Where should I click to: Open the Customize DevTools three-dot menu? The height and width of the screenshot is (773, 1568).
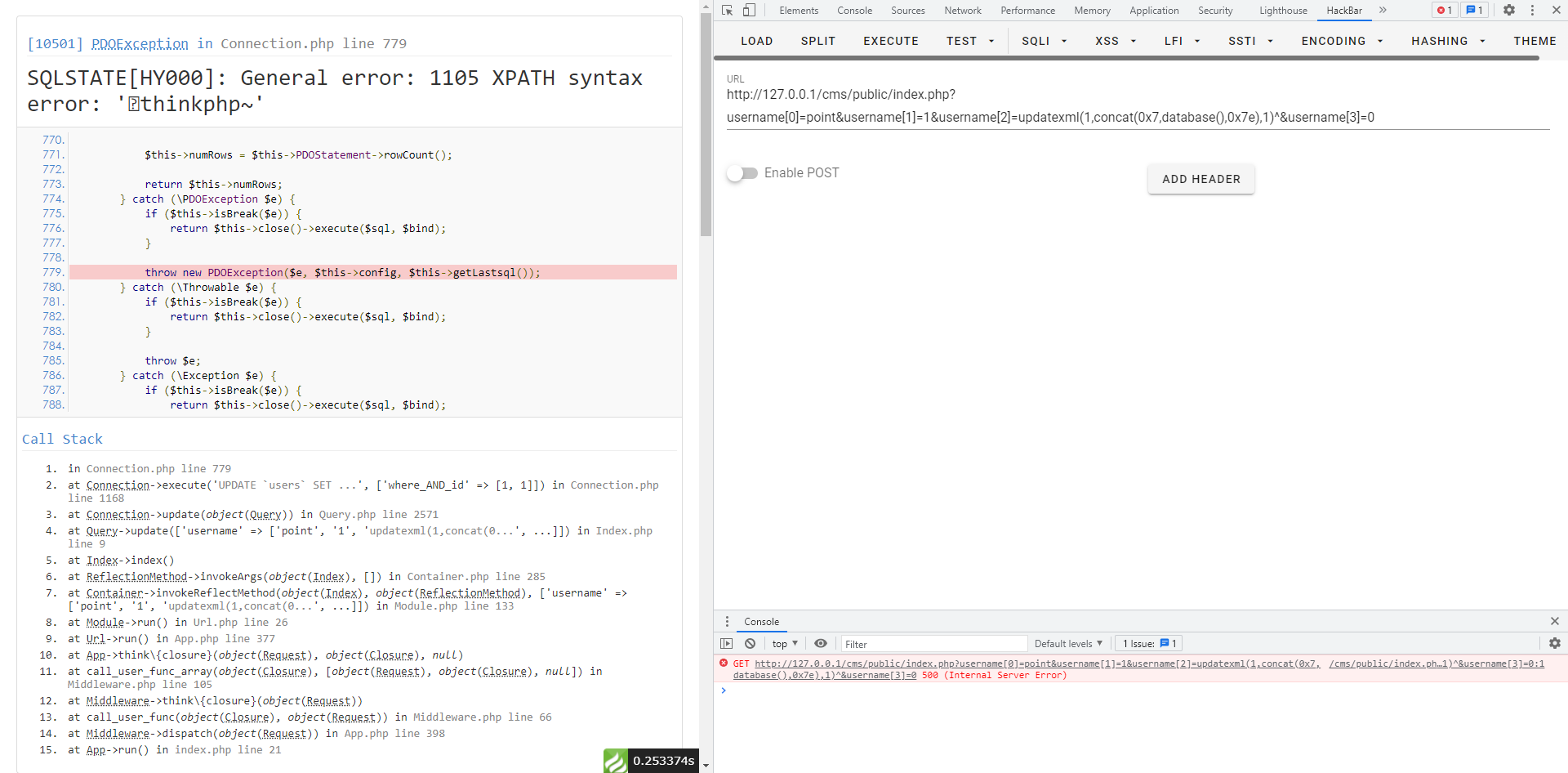click(x=1534, y=10)
